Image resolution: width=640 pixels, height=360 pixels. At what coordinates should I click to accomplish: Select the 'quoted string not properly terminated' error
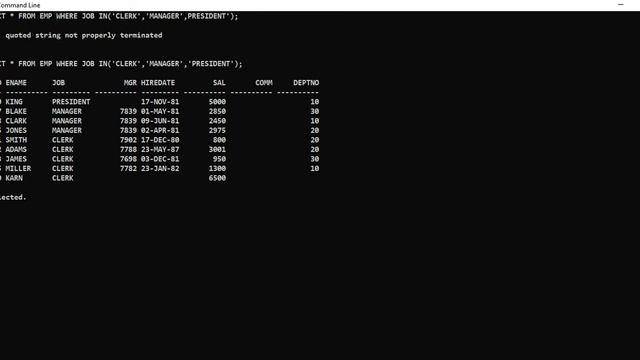[84, 36]
